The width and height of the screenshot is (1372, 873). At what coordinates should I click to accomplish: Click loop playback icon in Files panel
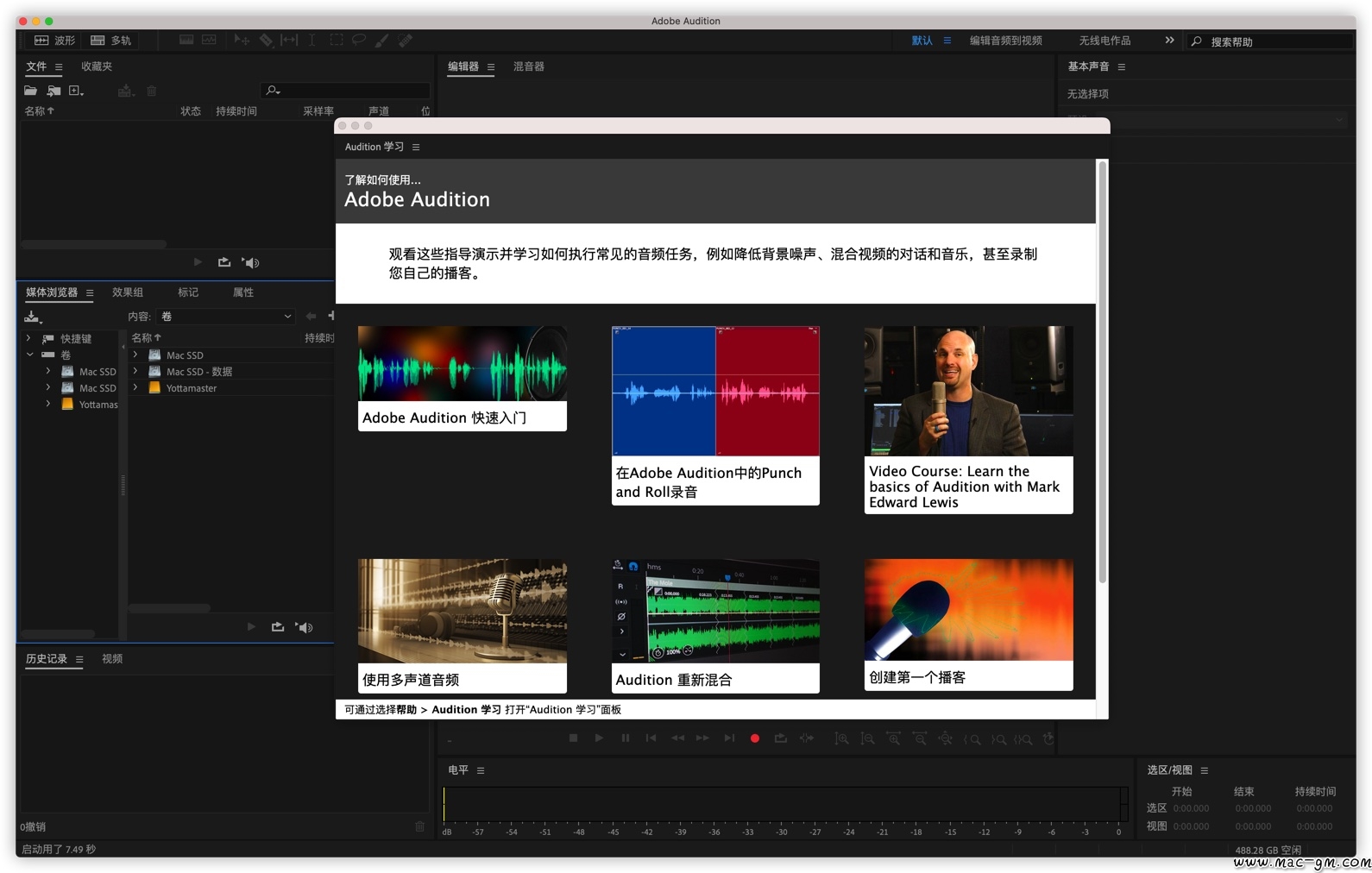point(224,262)
